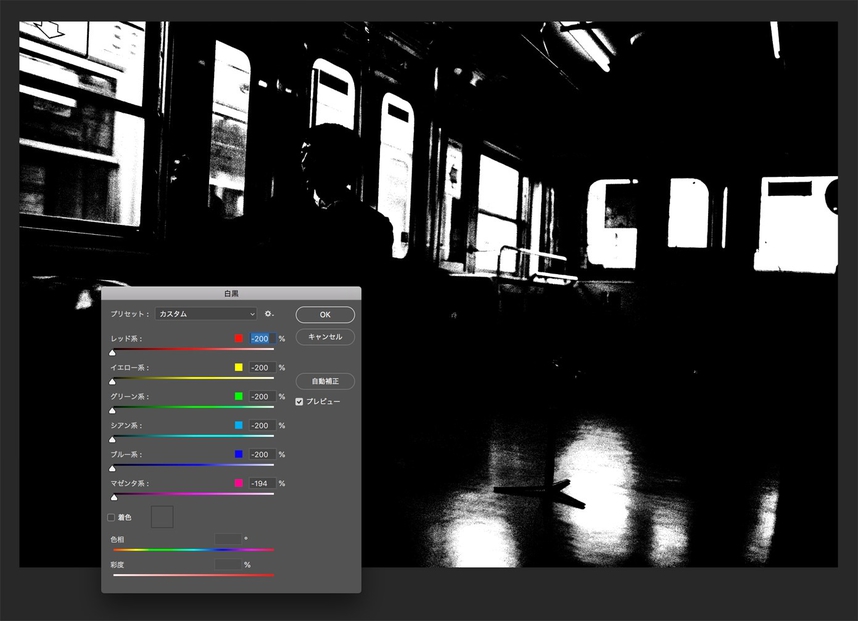858x621 pixels.
Task: Disable the プレビュー checkbox
Action: (x=299, y=401)
